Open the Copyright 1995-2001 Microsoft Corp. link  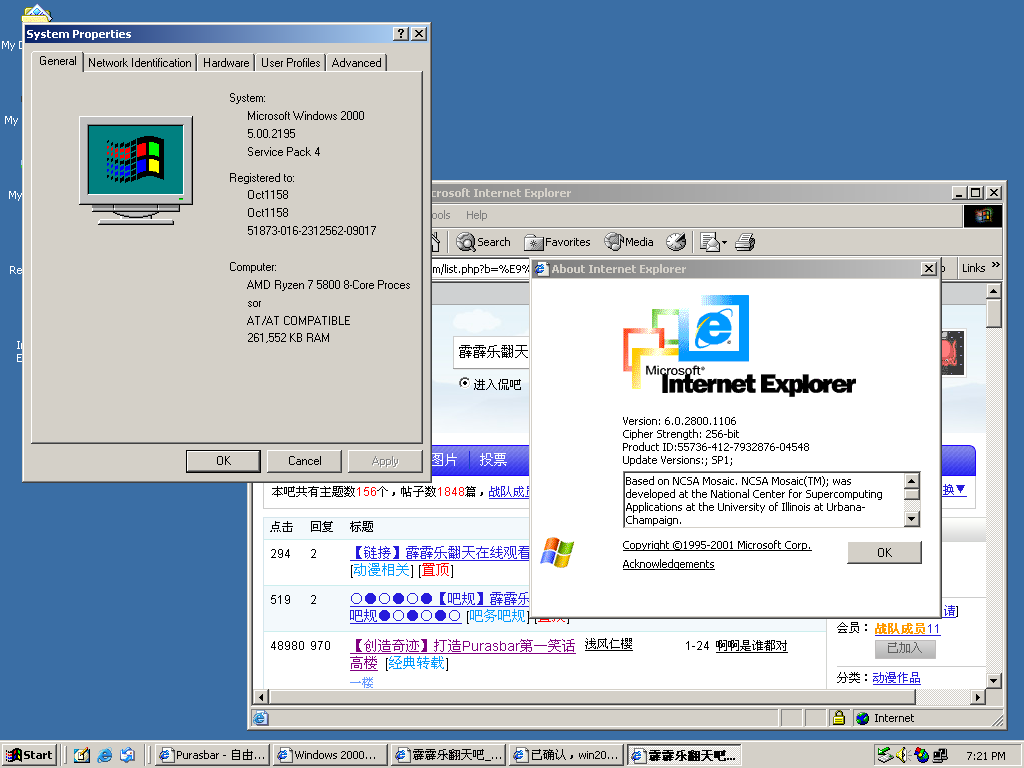click(x=716, y=545)
